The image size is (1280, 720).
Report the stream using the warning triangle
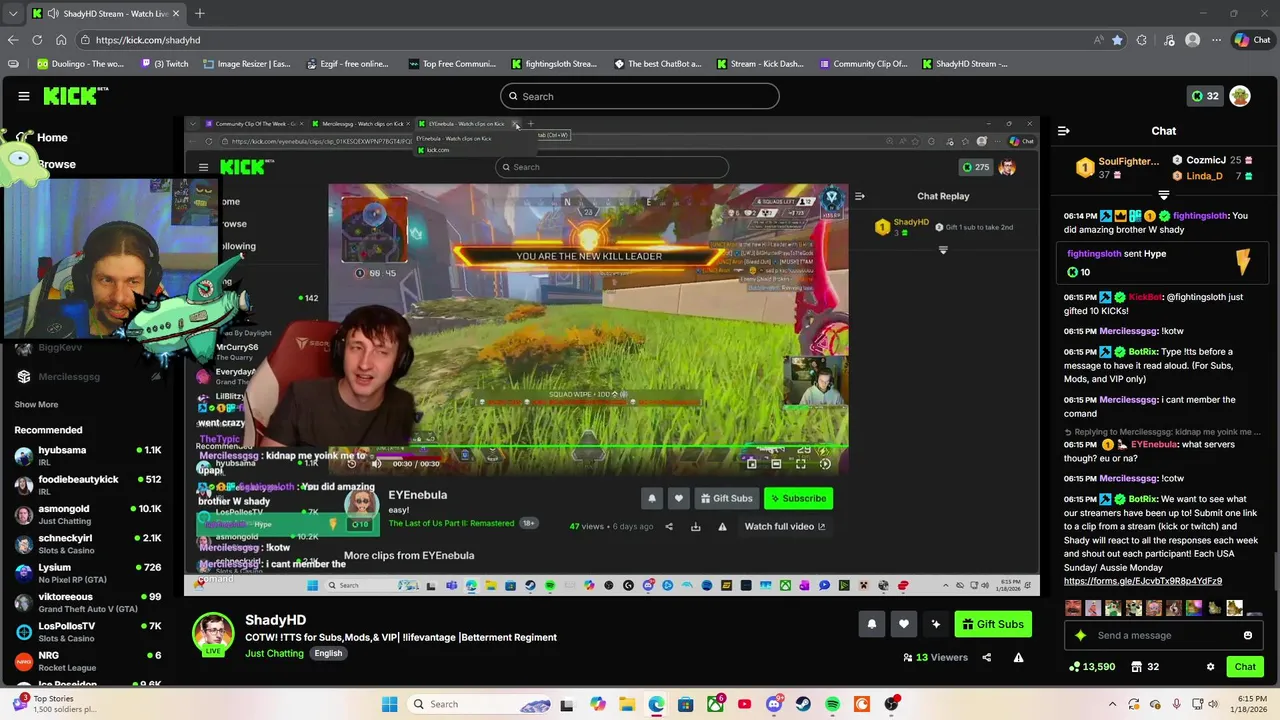(1018, 657)
